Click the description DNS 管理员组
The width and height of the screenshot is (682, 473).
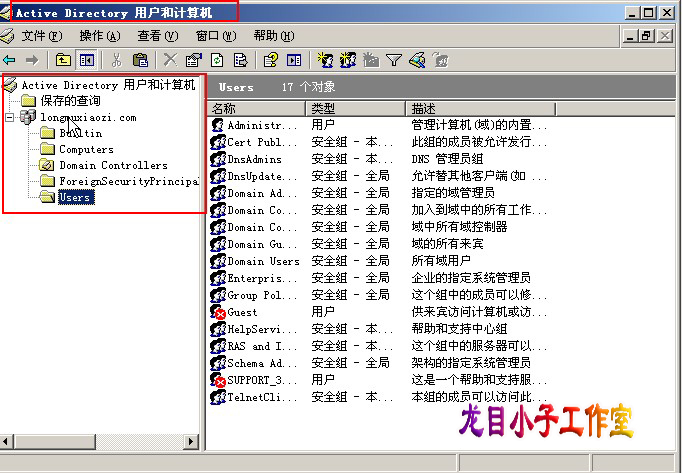pos(447,159)
